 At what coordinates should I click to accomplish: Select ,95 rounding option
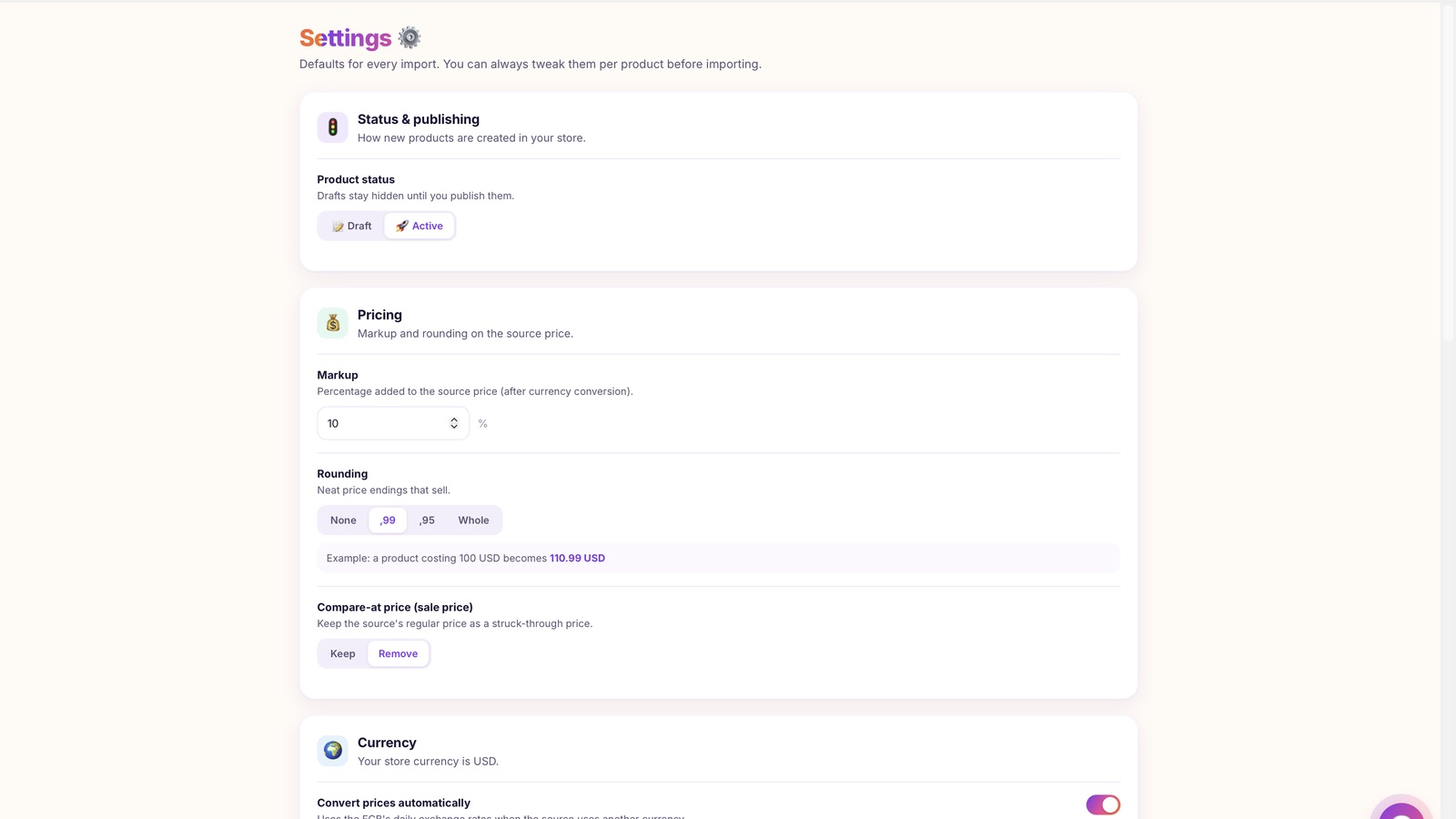(x=427, y=521)
